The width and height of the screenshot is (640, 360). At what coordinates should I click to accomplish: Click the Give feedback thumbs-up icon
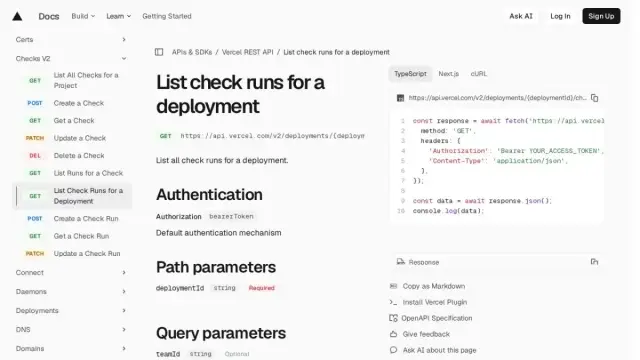[393, 334]
